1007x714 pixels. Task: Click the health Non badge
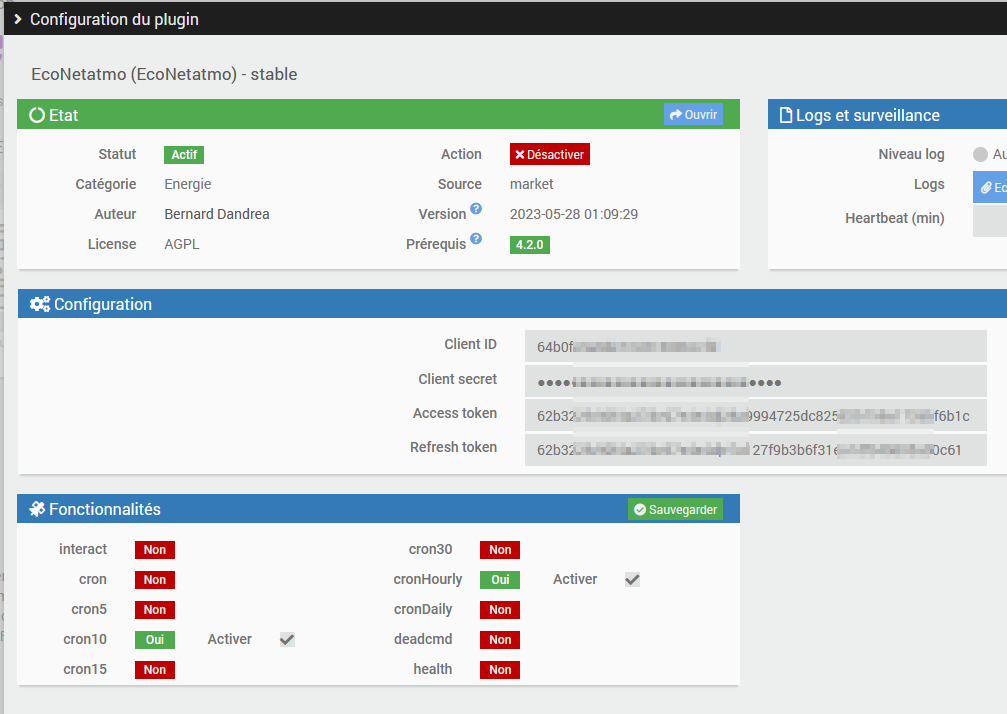coord(500,670)
